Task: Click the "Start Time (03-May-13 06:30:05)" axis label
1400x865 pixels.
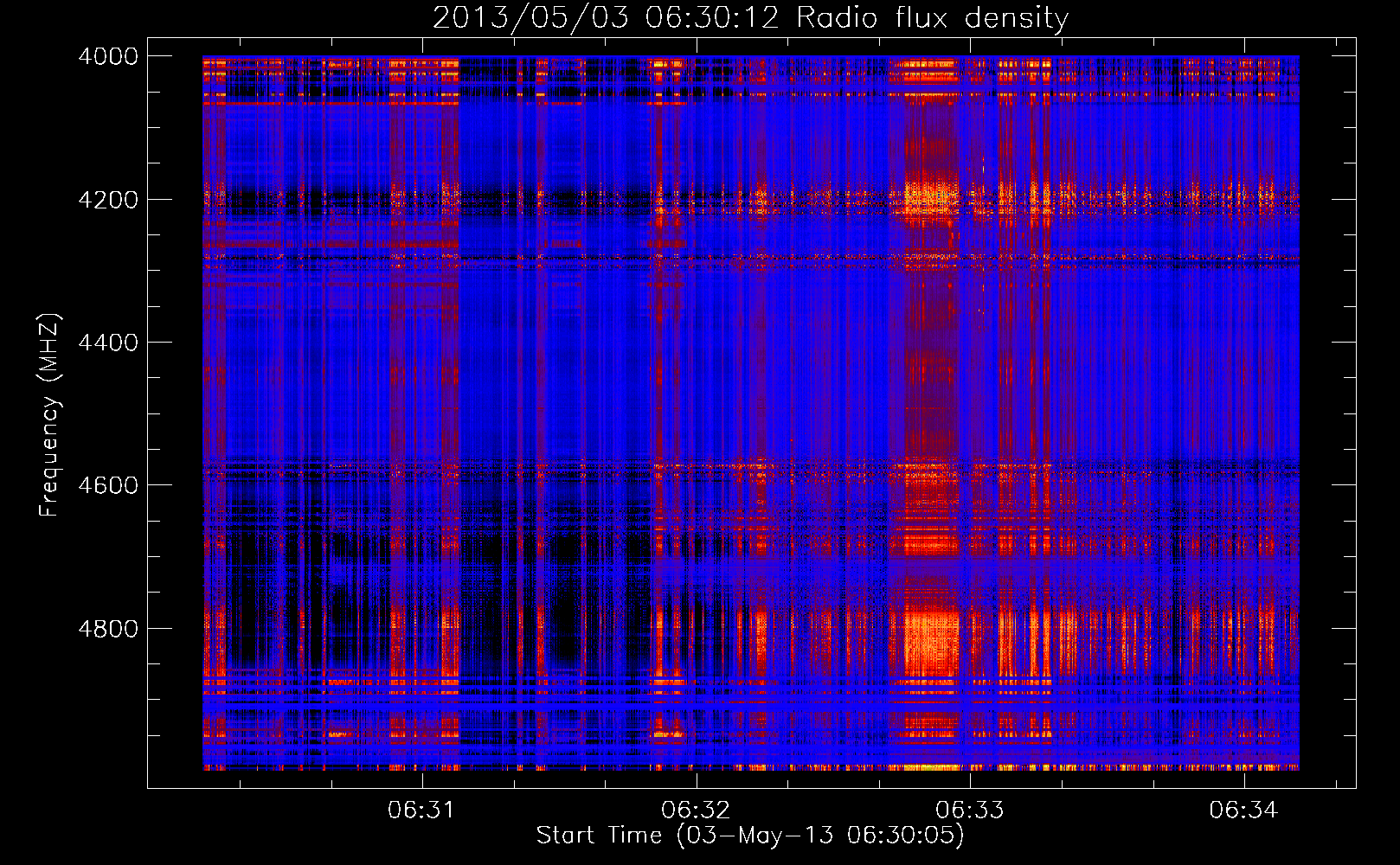Action: [x=749, y=836]
